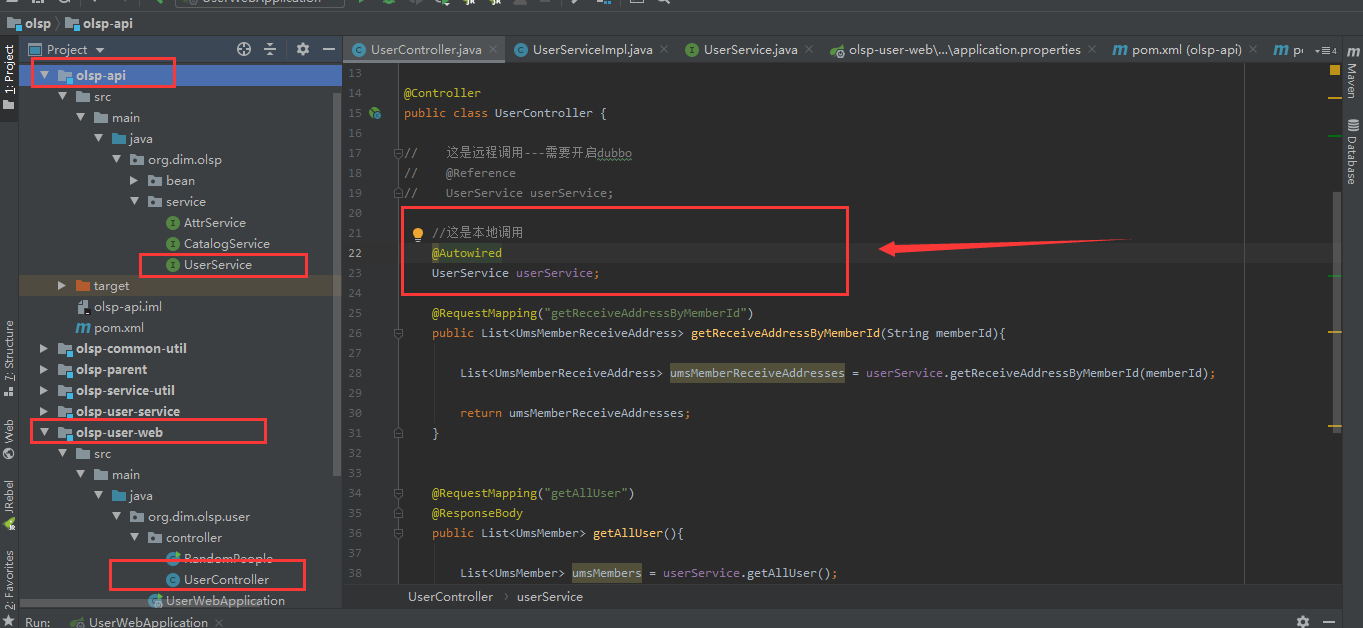Image resolution: width=1363 pixels, height=628 pixels.
Task: Expand the olsp-parent module
Action: tap(43, 370)
